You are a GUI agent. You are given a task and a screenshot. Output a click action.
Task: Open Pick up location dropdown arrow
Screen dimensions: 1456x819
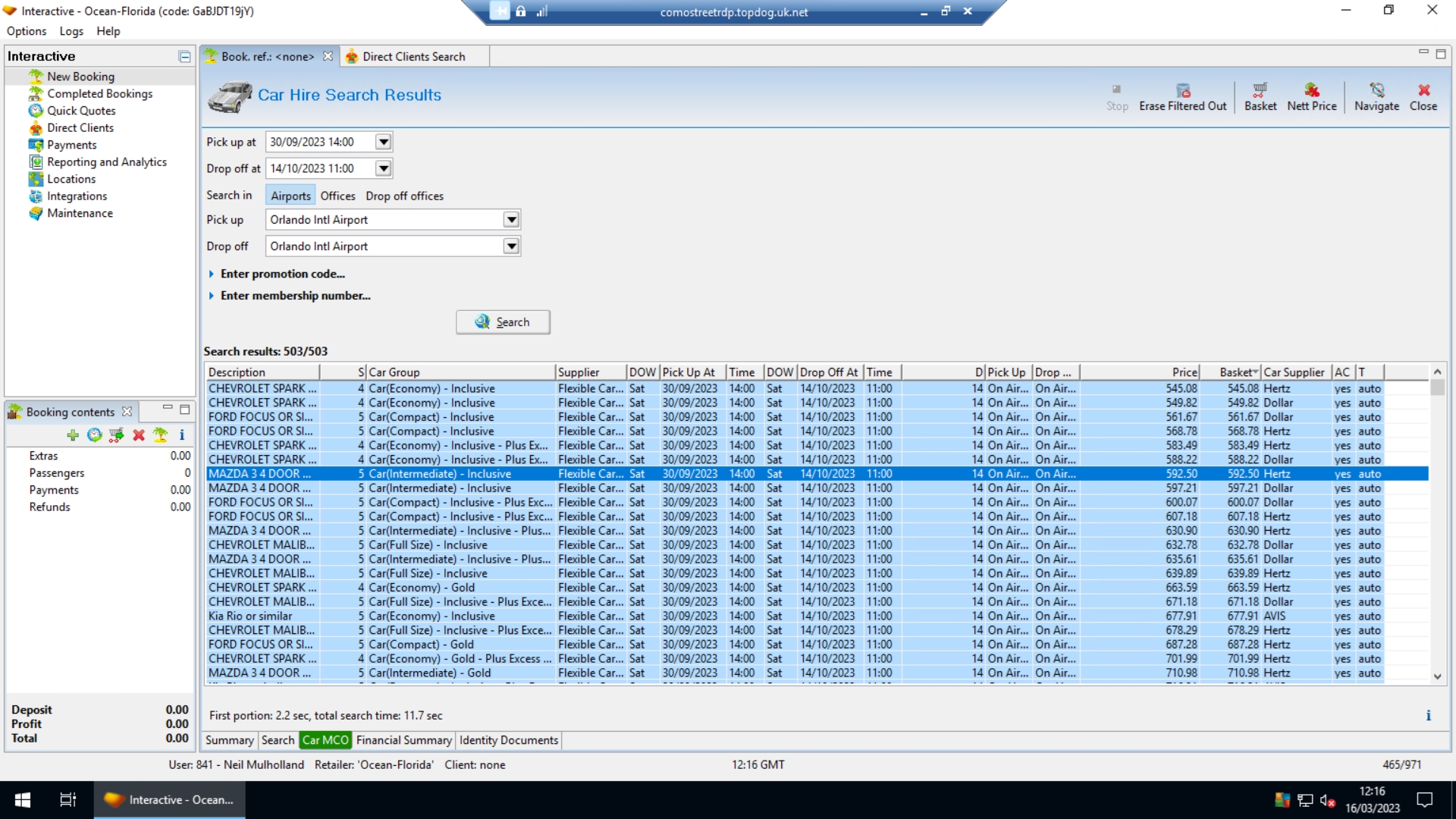tap(512, 220)
